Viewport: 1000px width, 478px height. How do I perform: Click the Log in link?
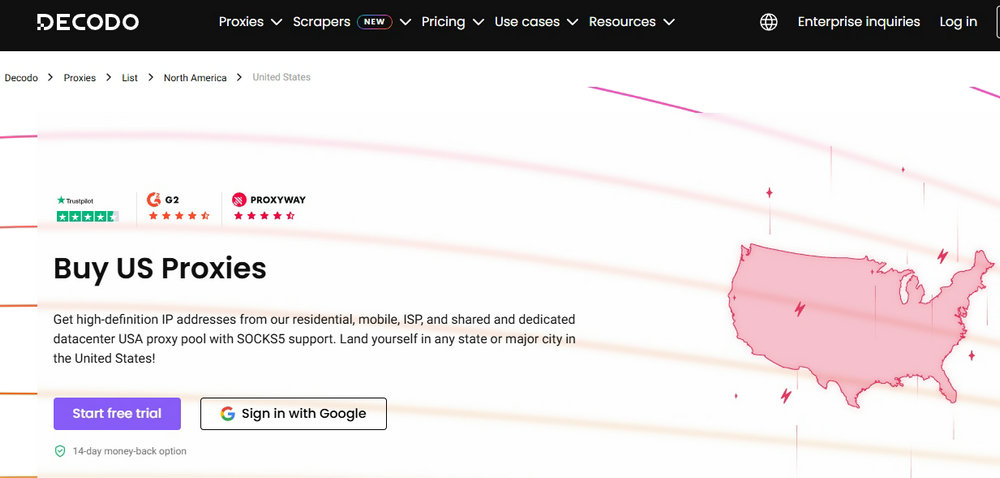coord(958,22)
